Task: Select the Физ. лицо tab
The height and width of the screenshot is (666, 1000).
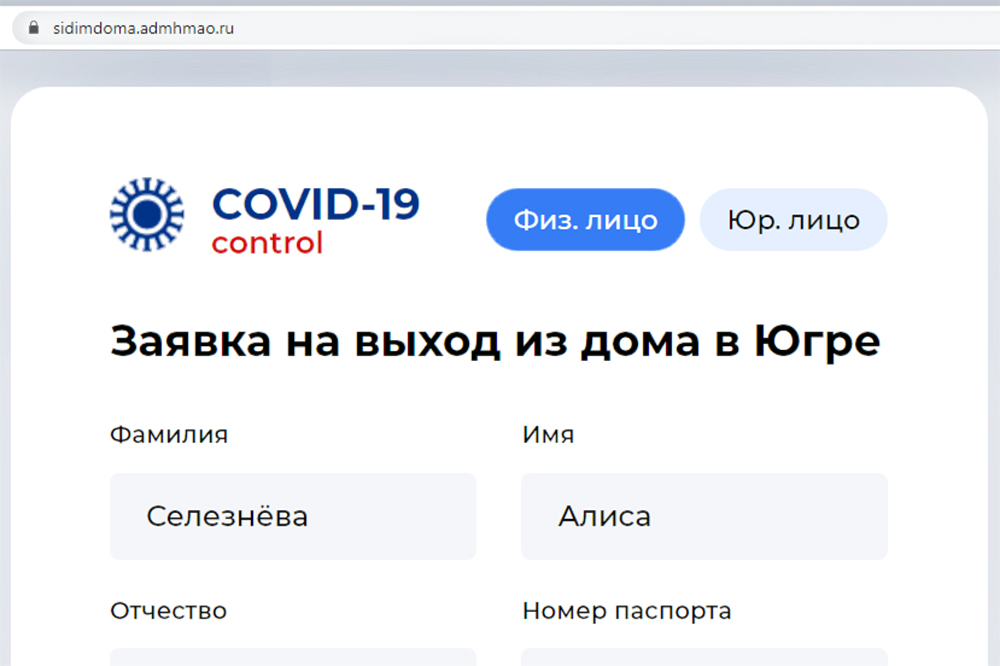Action: [x=585, y=219]
